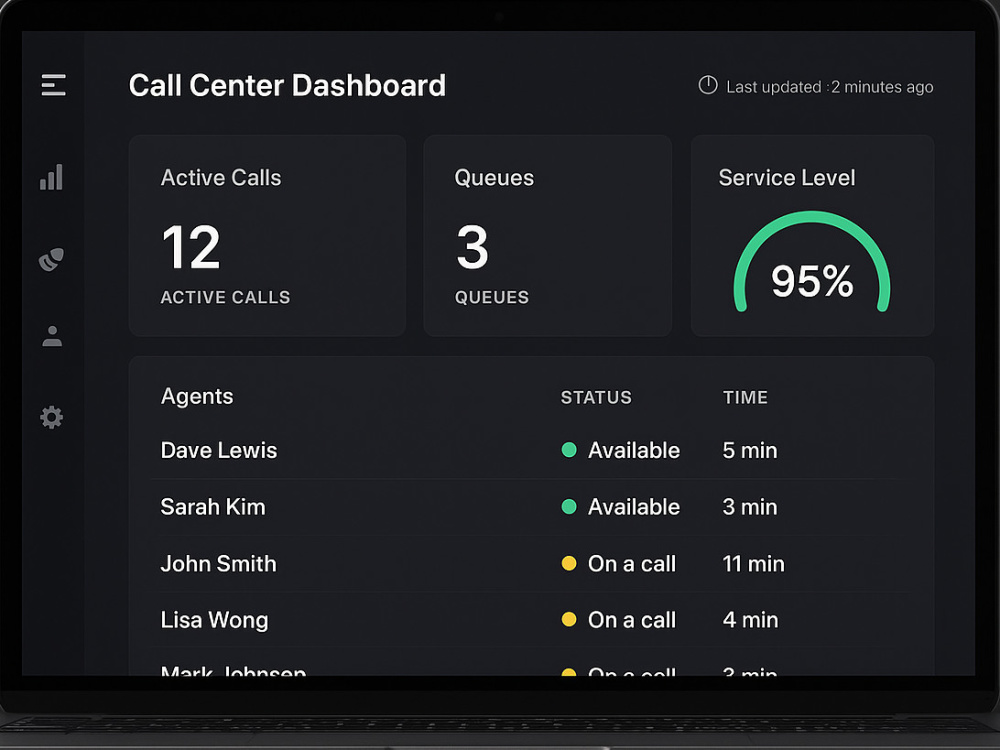Click the phone handset sidebar icon
Image resolution: width=1000 pixels, height=750 pixels.
(51, 260)
